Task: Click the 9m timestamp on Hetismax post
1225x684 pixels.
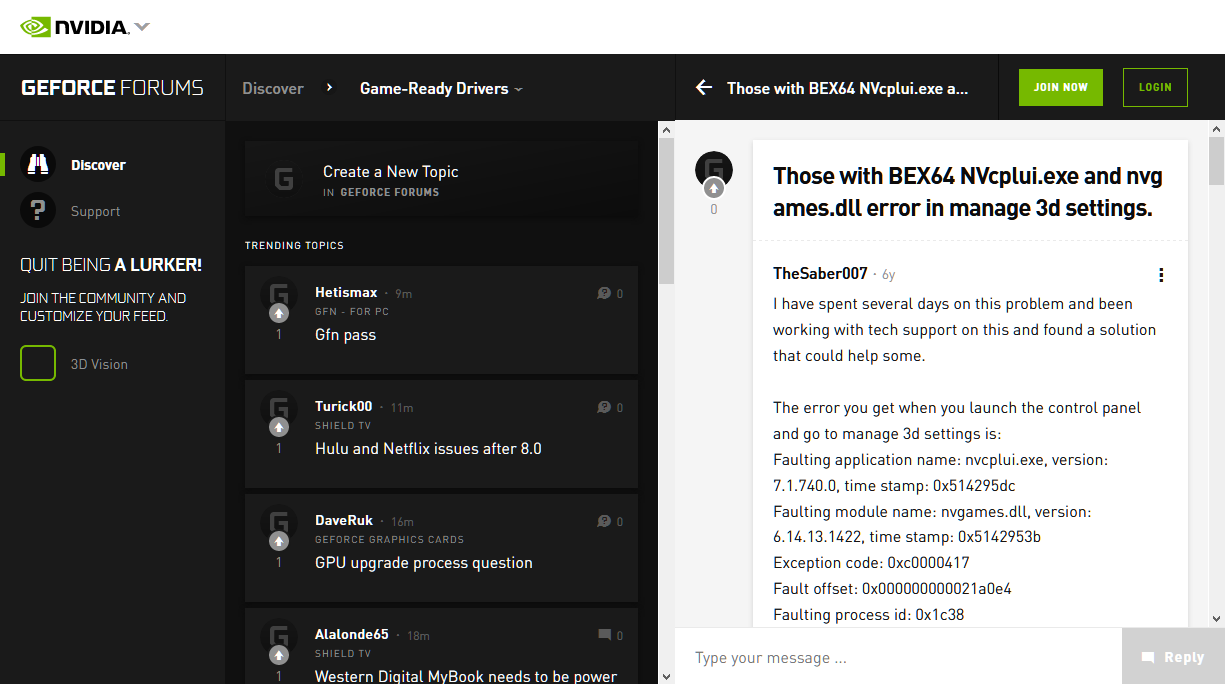Action: pos(403,294)
